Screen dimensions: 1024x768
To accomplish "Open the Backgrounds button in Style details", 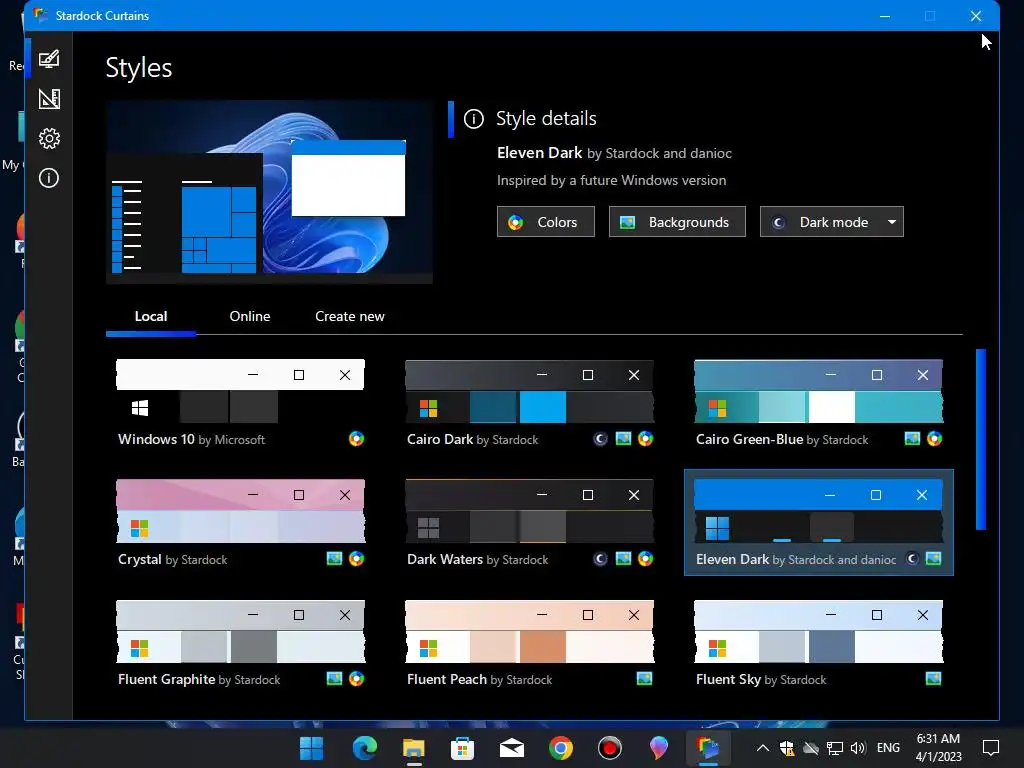I will pyautogui.click(x=677, y=222).
